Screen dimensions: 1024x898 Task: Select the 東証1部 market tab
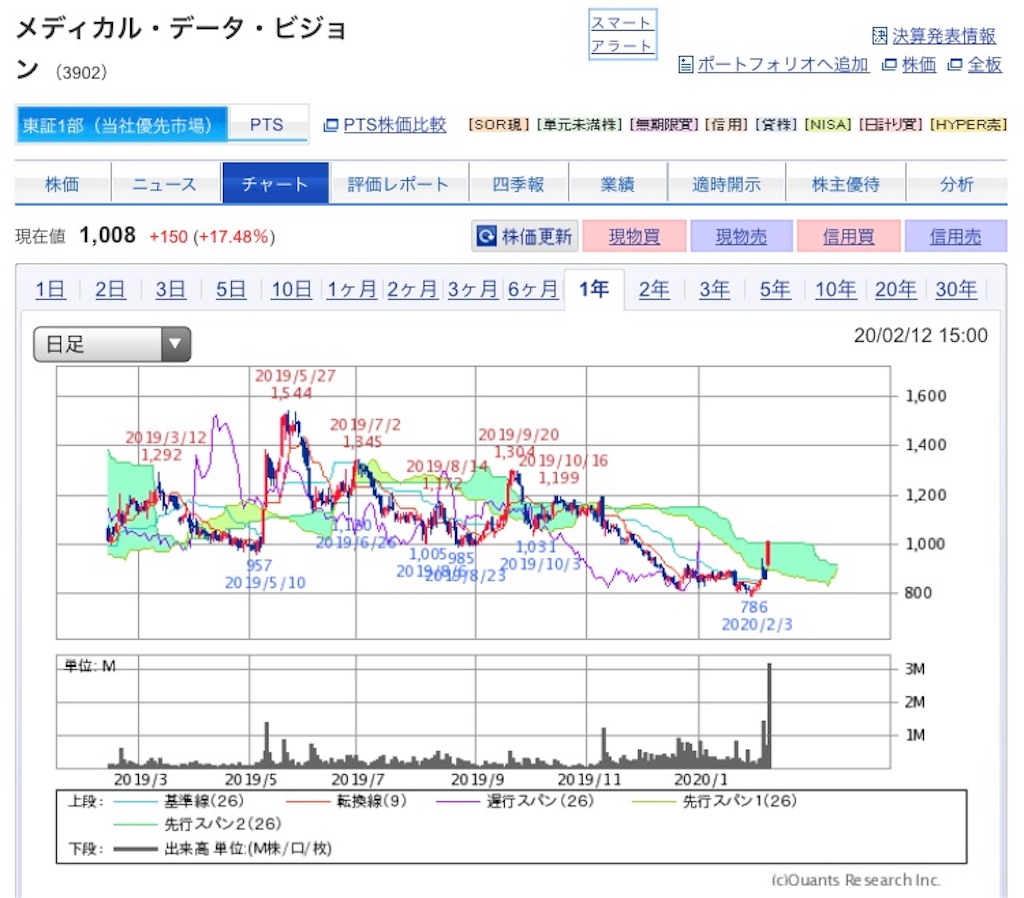[x=122, y=125]
